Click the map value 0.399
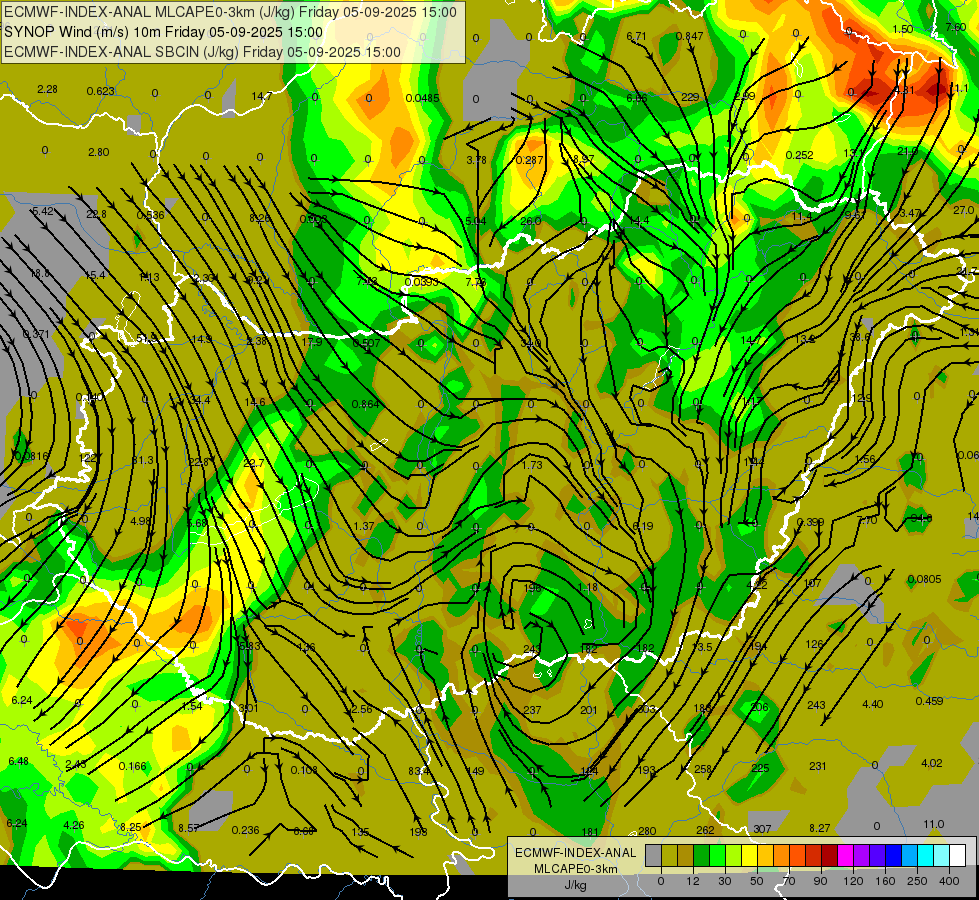 point(810,522)
